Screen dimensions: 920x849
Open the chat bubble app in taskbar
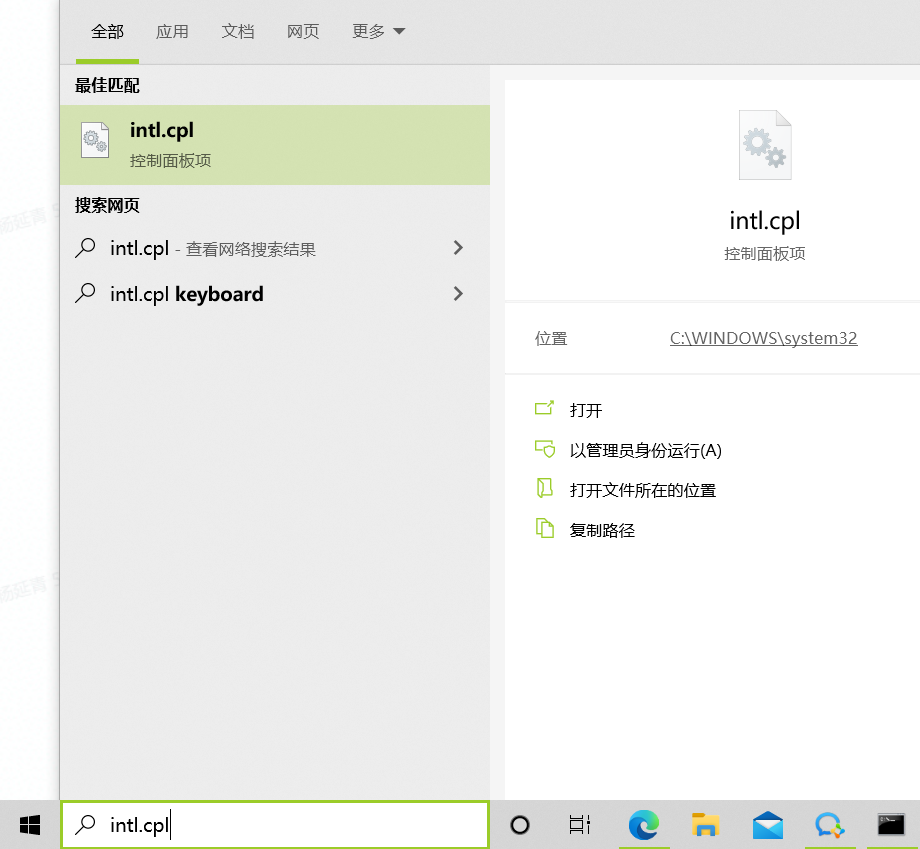(829, 825)
